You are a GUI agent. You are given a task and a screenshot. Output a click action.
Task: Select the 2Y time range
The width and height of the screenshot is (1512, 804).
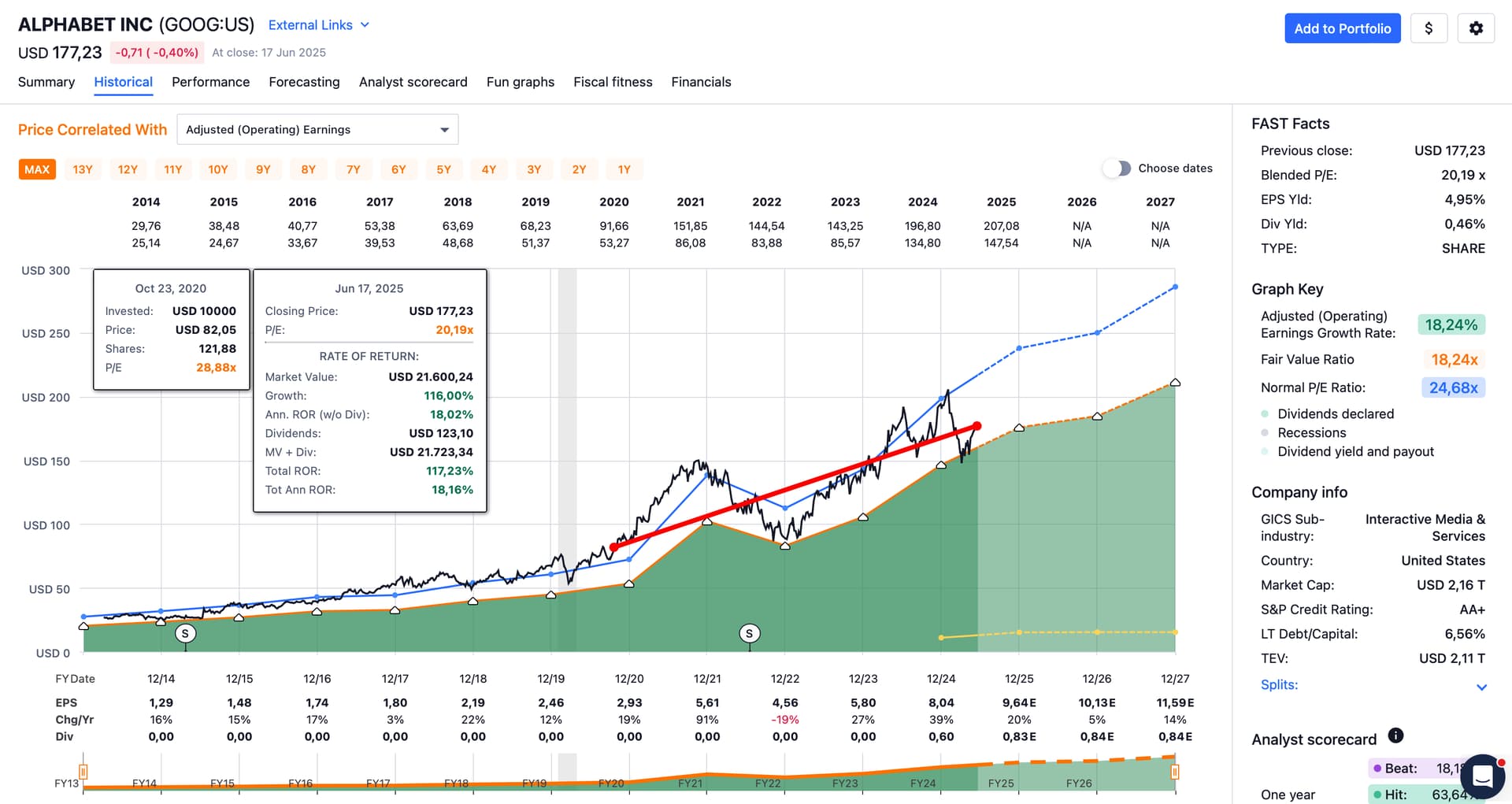(x=579, y=169)
